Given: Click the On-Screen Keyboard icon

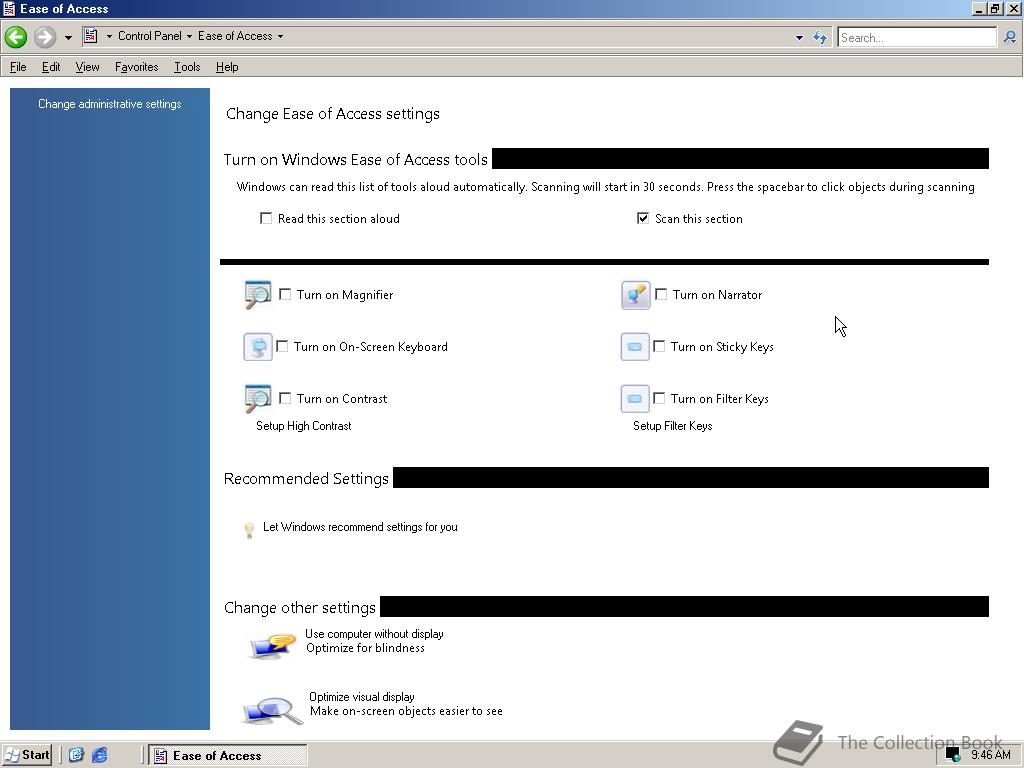Looking at the screenshot, I should pos(257,347).
